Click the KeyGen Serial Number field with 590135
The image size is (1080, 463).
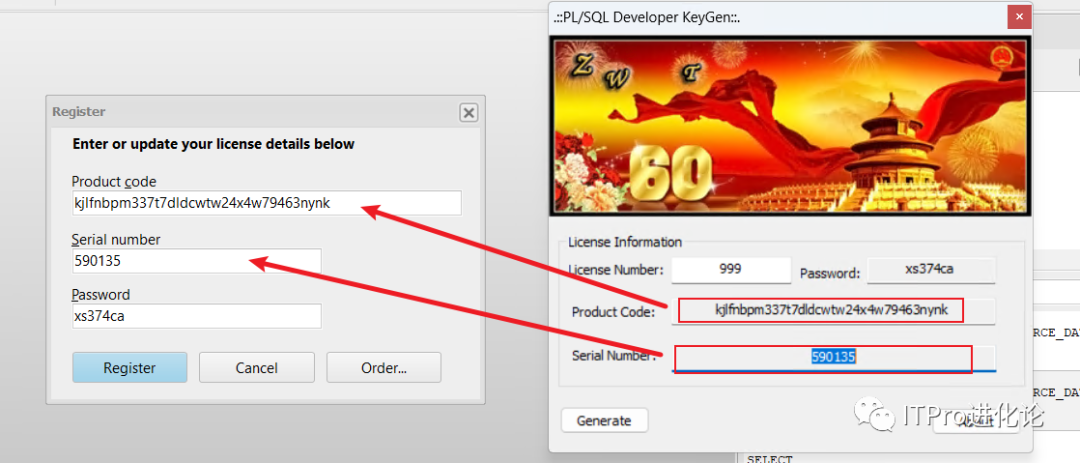[x=834, y=358]
